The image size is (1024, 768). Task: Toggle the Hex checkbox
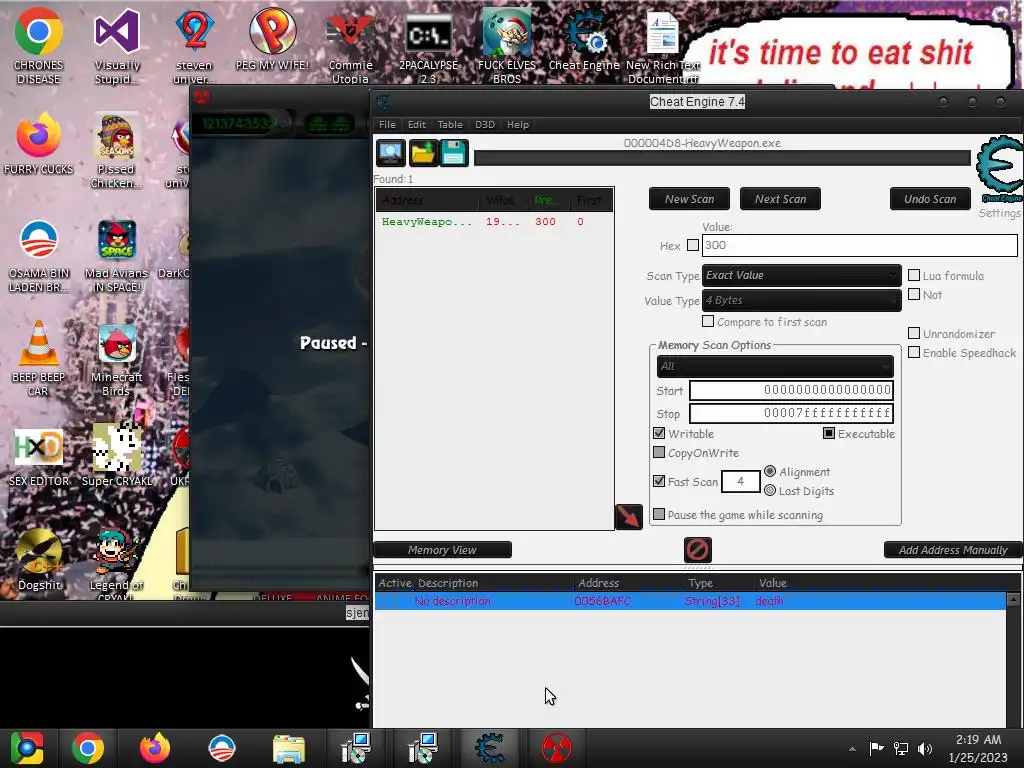(x=693, y=246)
